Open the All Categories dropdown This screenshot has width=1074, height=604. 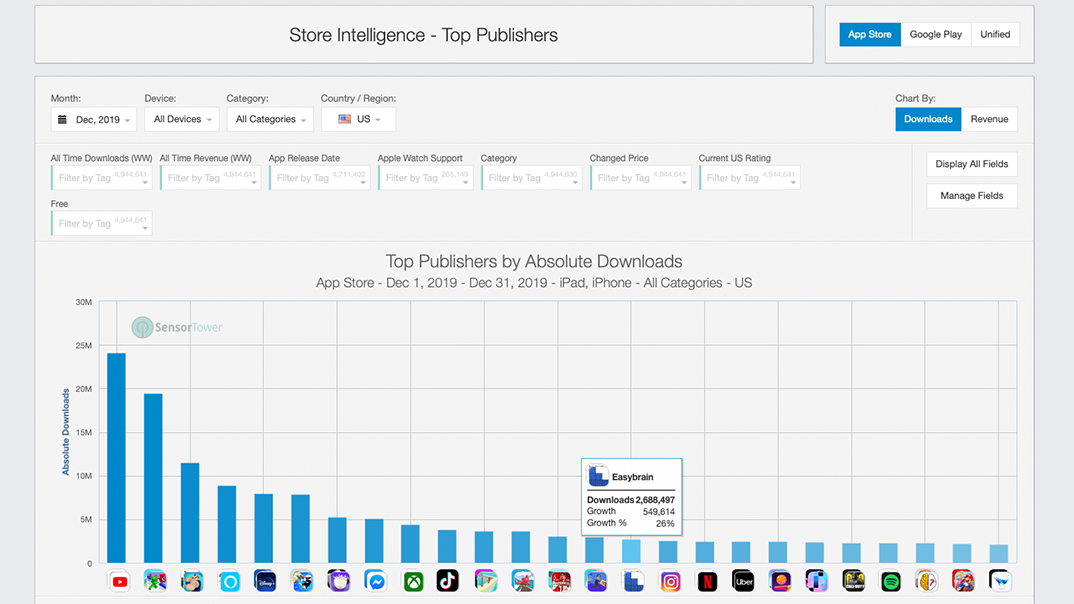(x=270, y=119)
